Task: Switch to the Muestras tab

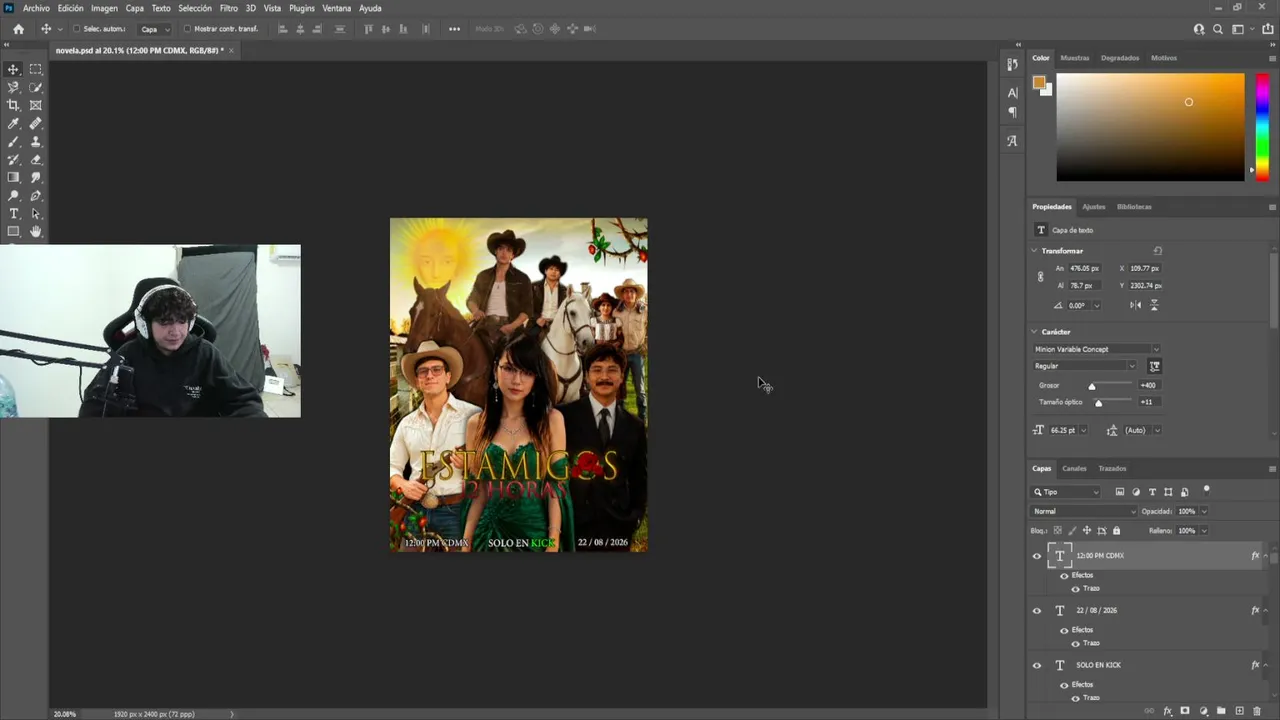Action: (x=1075, y=58)
